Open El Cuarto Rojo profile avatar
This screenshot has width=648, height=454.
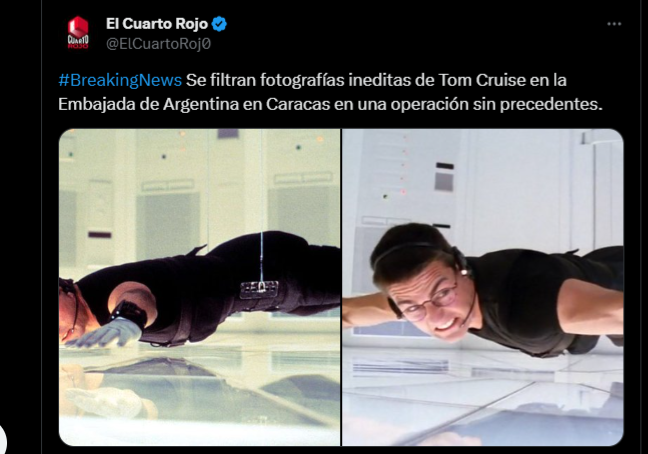point(78,33)
